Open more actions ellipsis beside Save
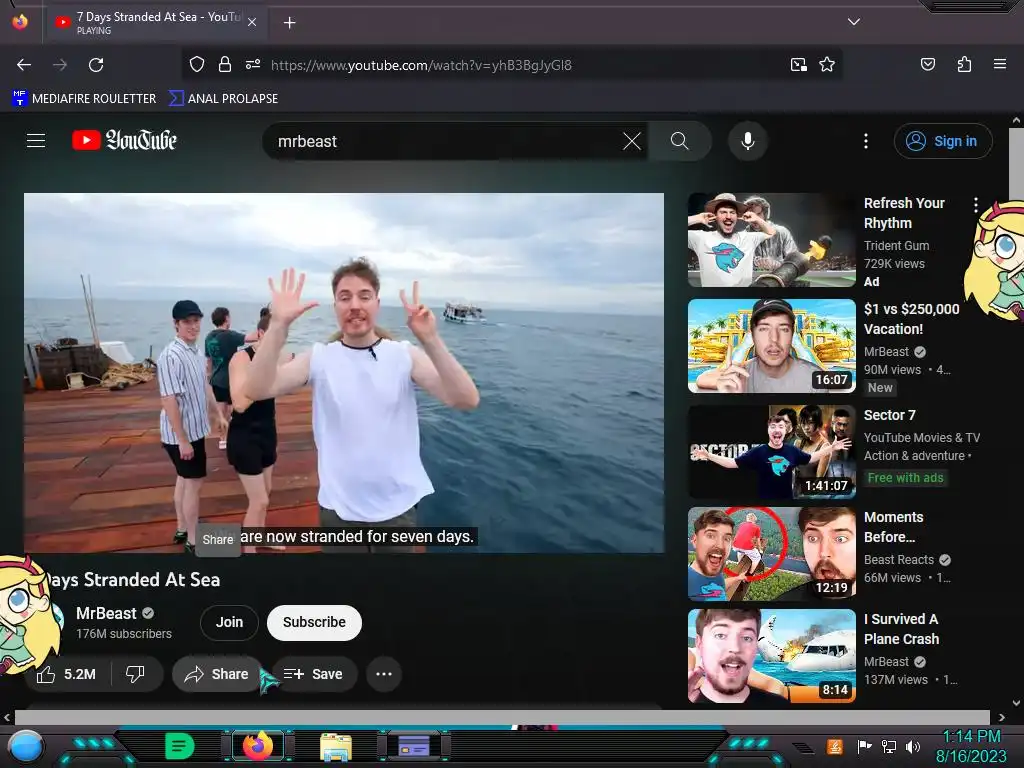Viewport: 1024px width, 768px height. (384, 674)
